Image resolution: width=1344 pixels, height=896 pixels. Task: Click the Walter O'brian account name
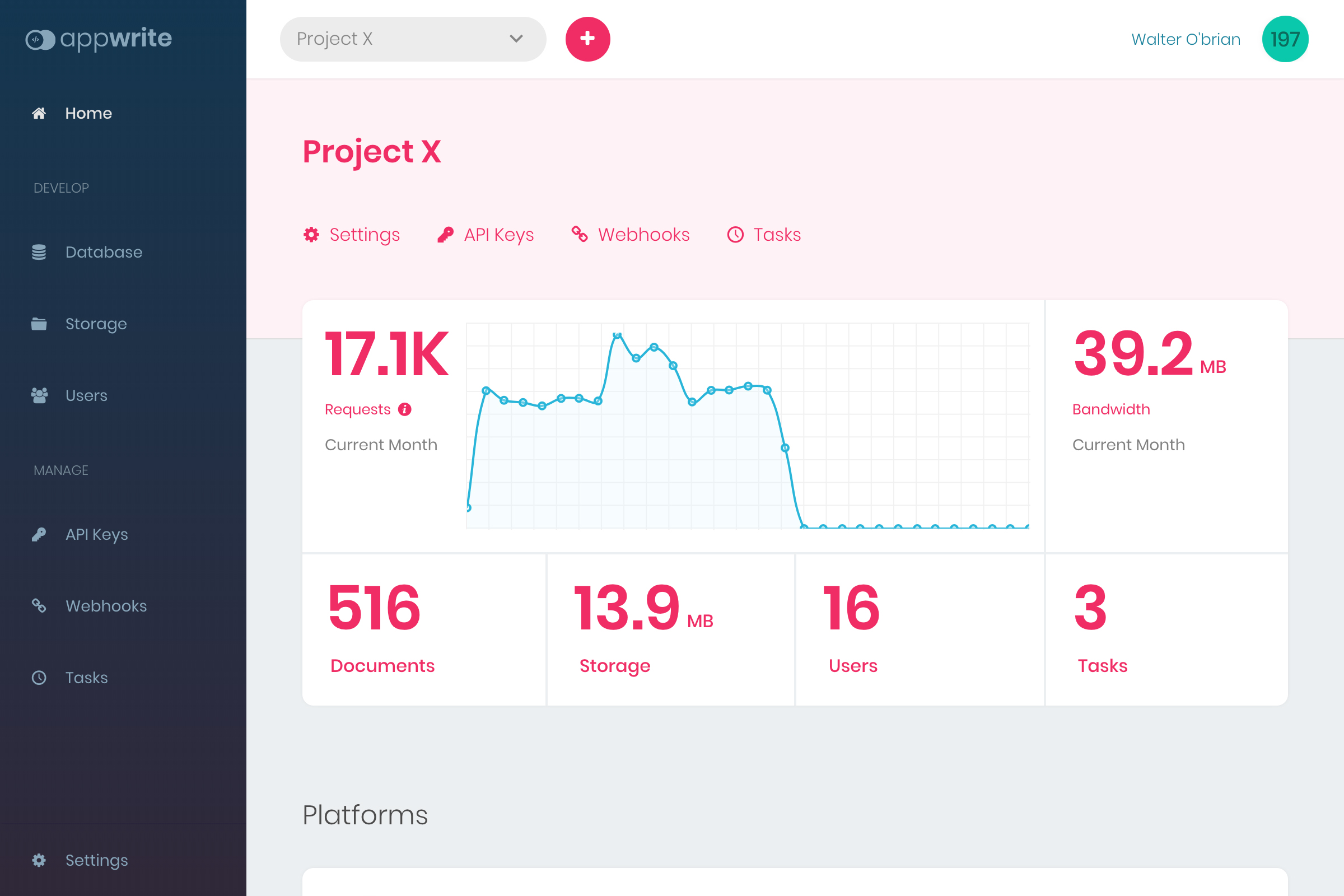(x=1186, y=39)
